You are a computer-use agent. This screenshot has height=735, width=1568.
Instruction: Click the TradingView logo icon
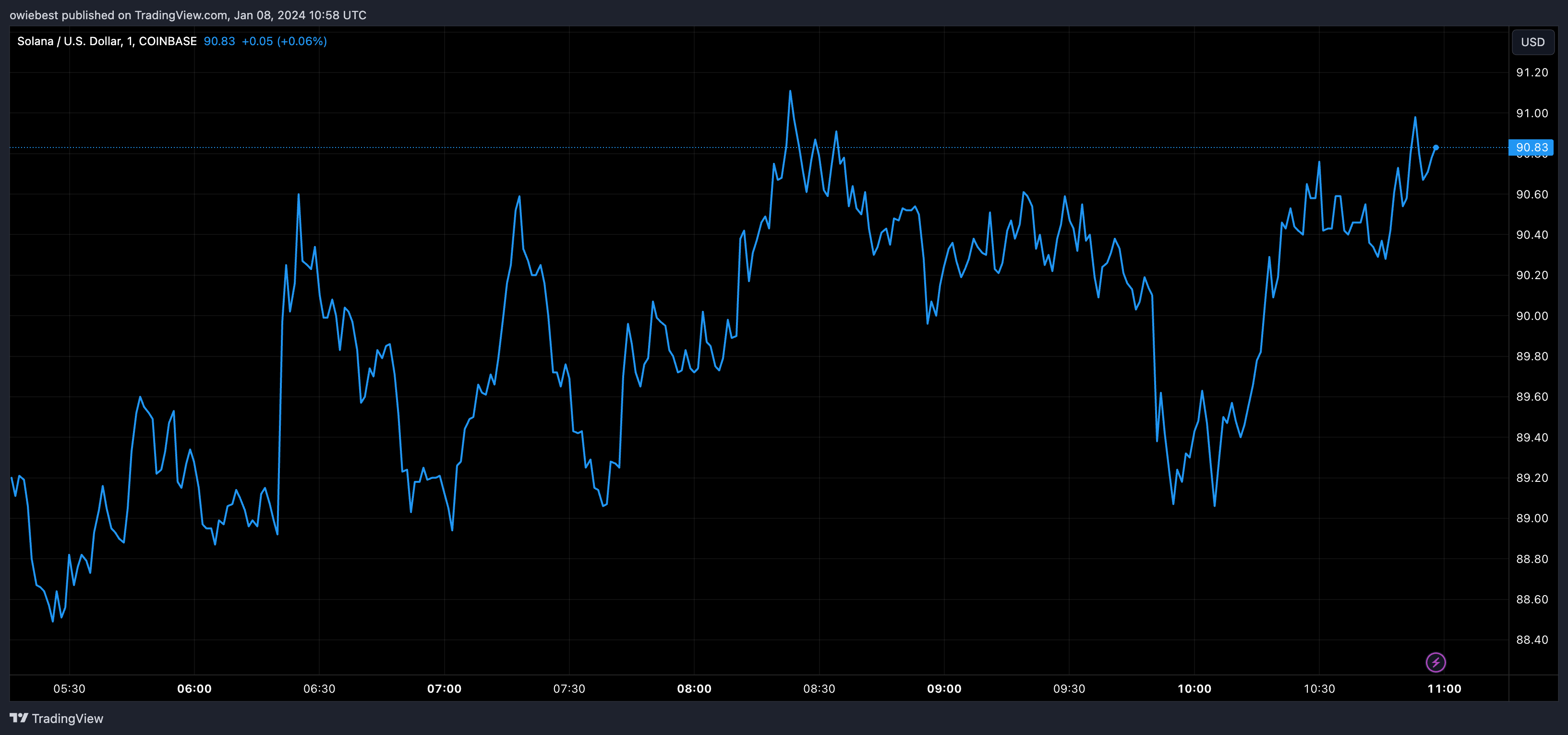point(19,718)
